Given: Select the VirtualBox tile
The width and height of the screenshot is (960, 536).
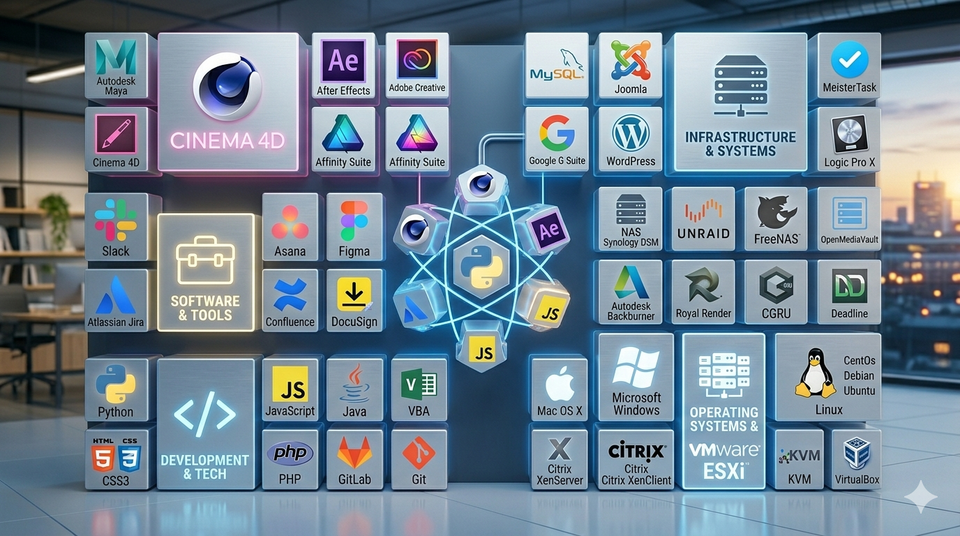Looking at the screenshot, I should coord(857,459).
